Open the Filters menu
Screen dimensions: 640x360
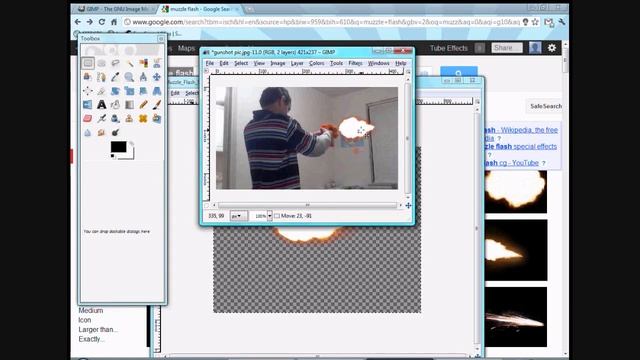[355, 63]
